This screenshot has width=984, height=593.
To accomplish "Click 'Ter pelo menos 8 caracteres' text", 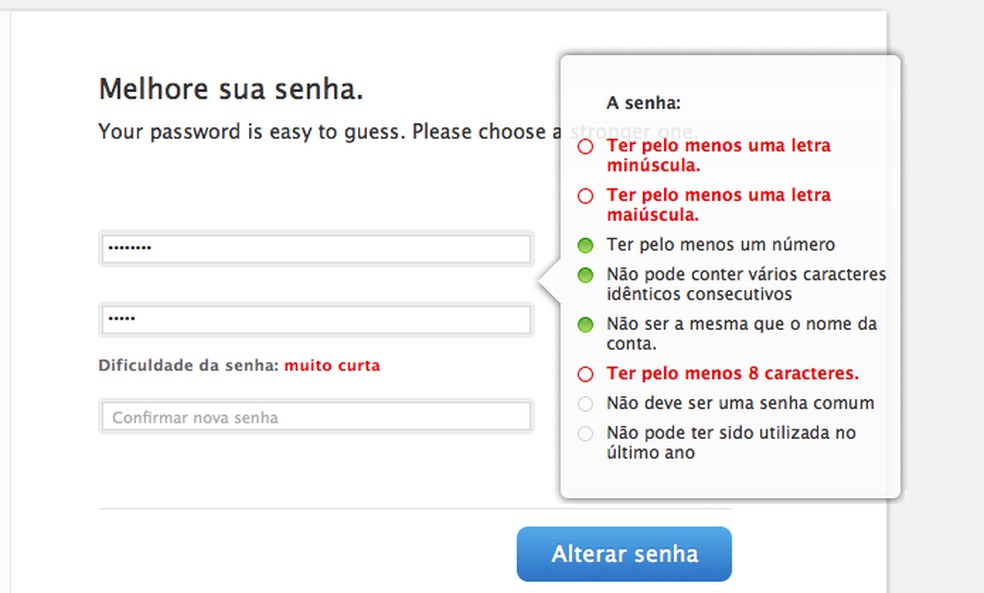I will click(x=732, y=374).
